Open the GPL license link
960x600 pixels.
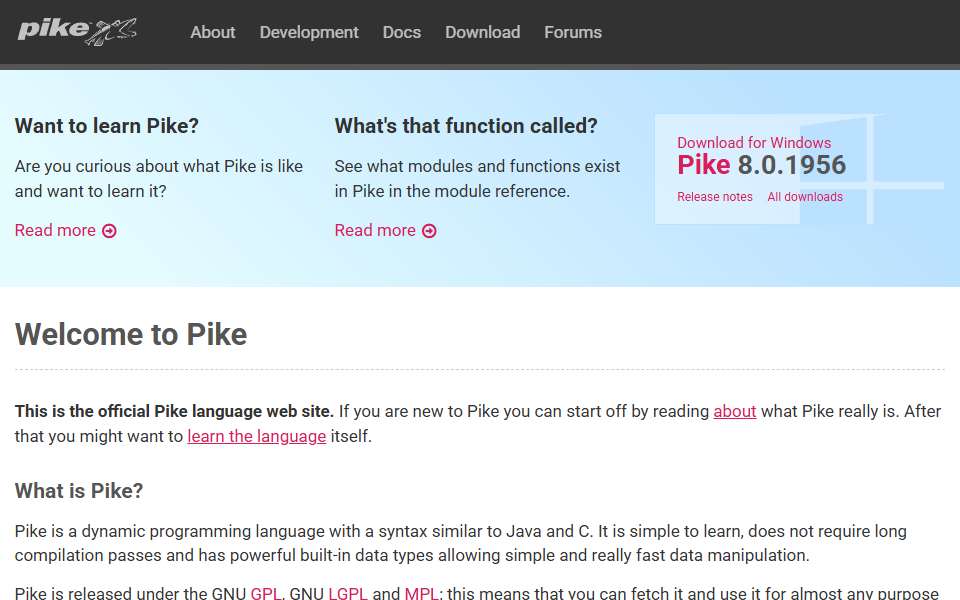coord(266,593)
